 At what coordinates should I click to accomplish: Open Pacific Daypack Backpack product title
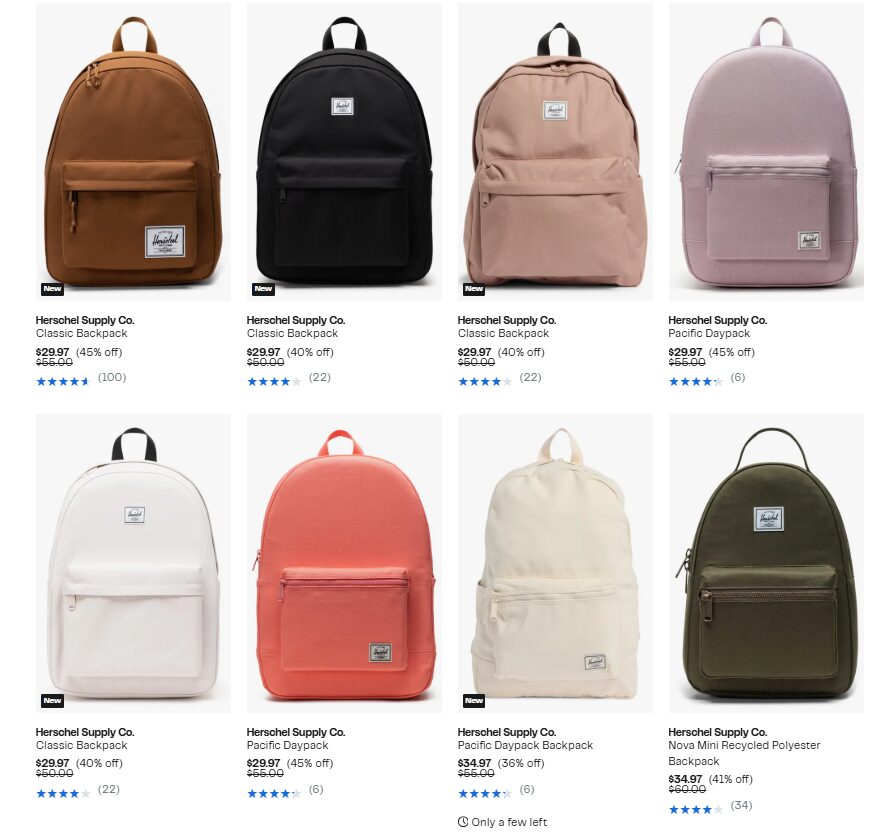[x=525, y=745]
